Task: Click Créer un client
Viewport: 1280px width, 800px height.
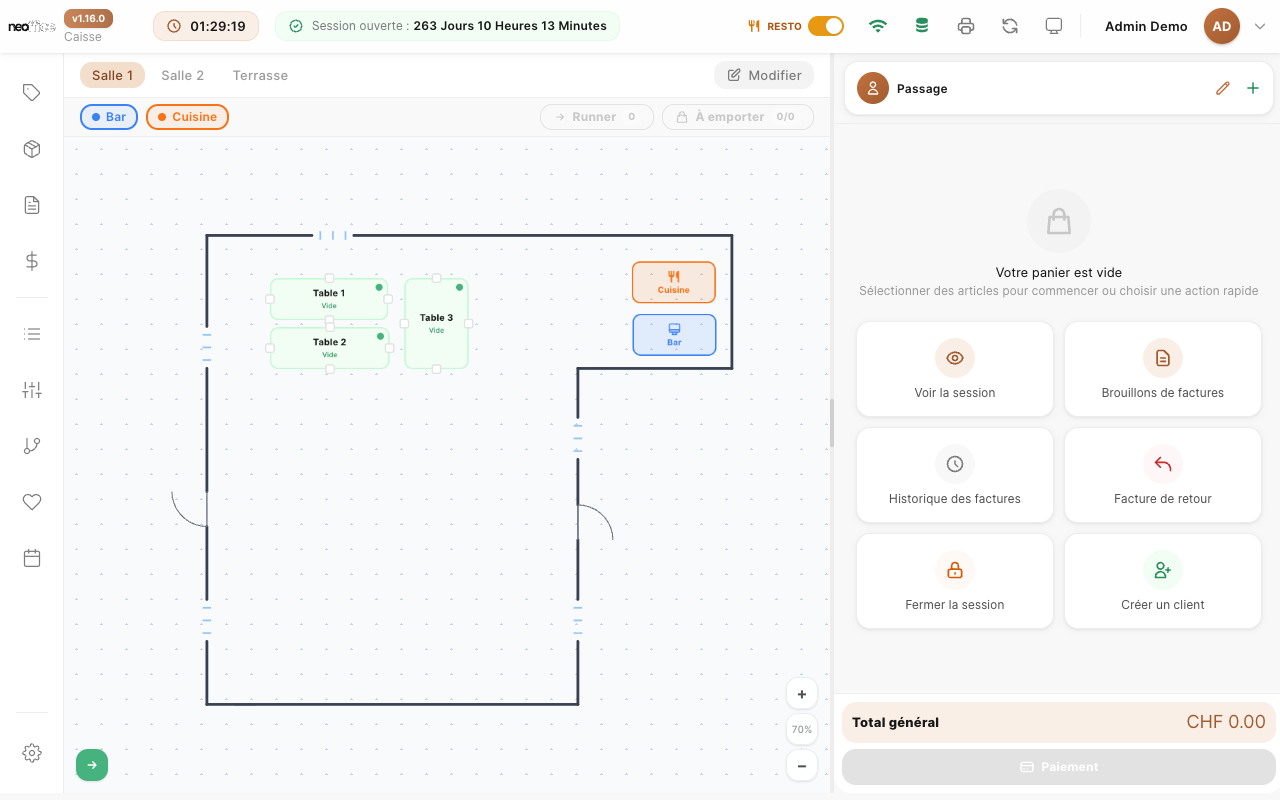Action: 1163,581
